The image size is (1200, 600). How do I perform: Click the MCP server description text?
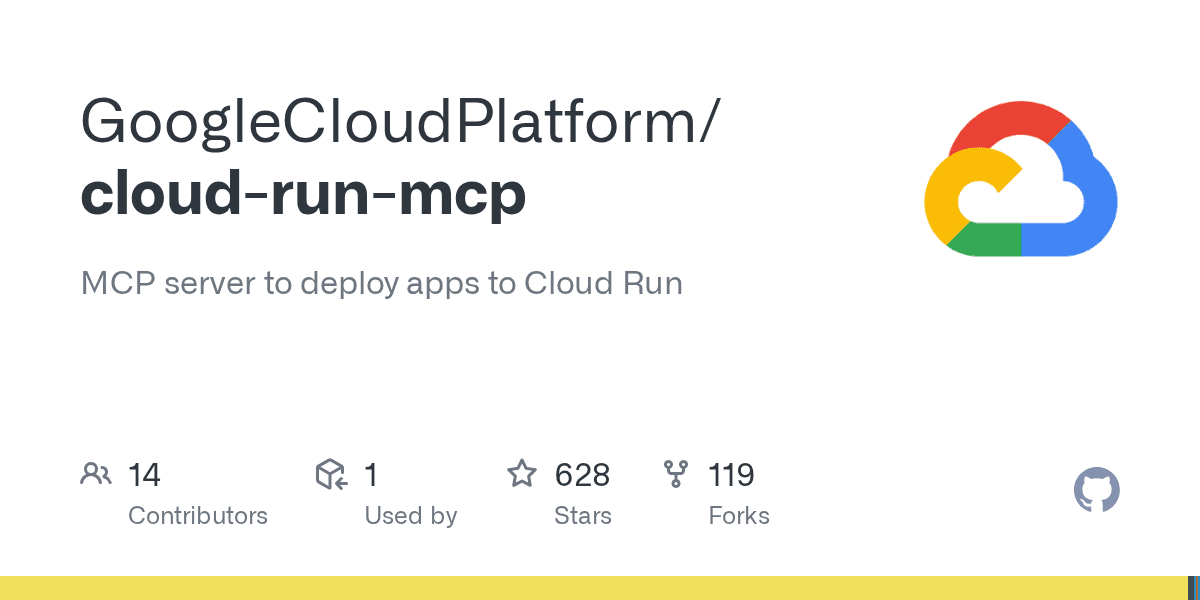pos(381,284)
